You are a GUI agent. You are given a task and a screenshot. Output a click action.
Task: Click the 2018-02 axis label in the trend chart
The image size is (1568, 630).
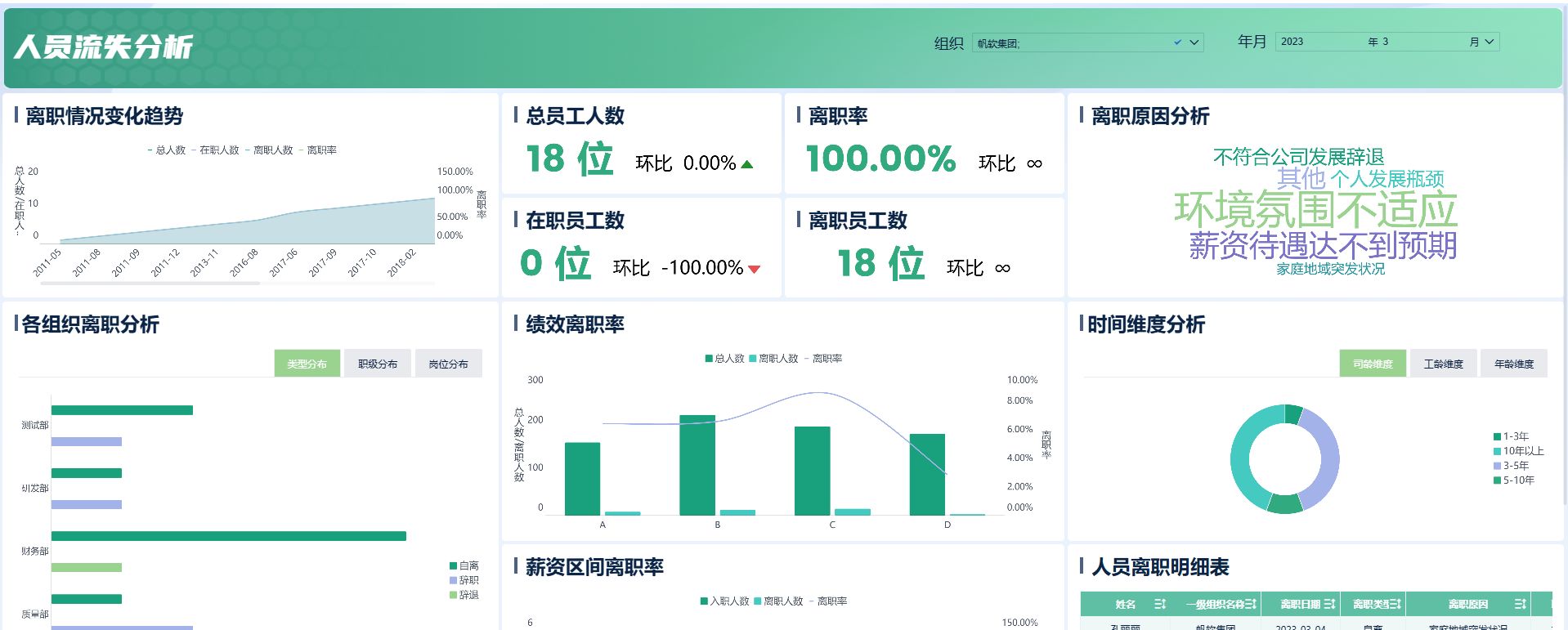tap(401, 262)
